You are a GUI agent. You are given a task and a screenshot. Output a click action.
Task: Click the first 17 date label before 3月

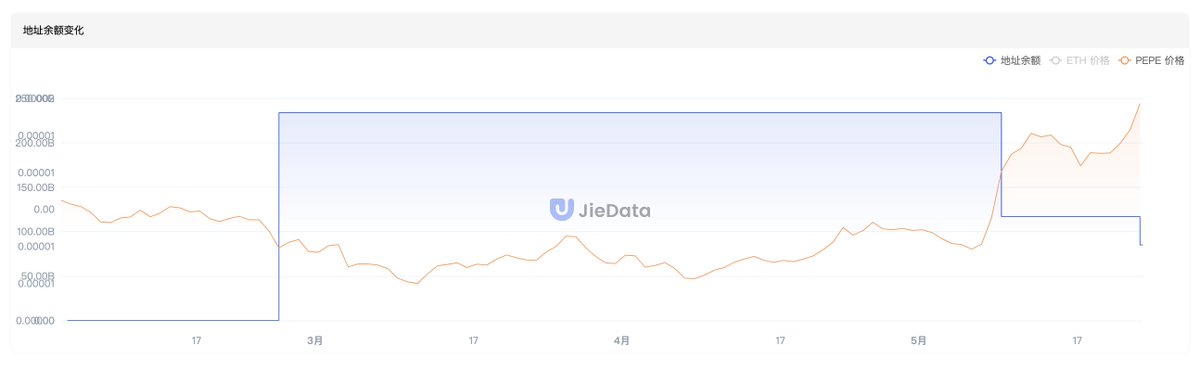[197, 341]
